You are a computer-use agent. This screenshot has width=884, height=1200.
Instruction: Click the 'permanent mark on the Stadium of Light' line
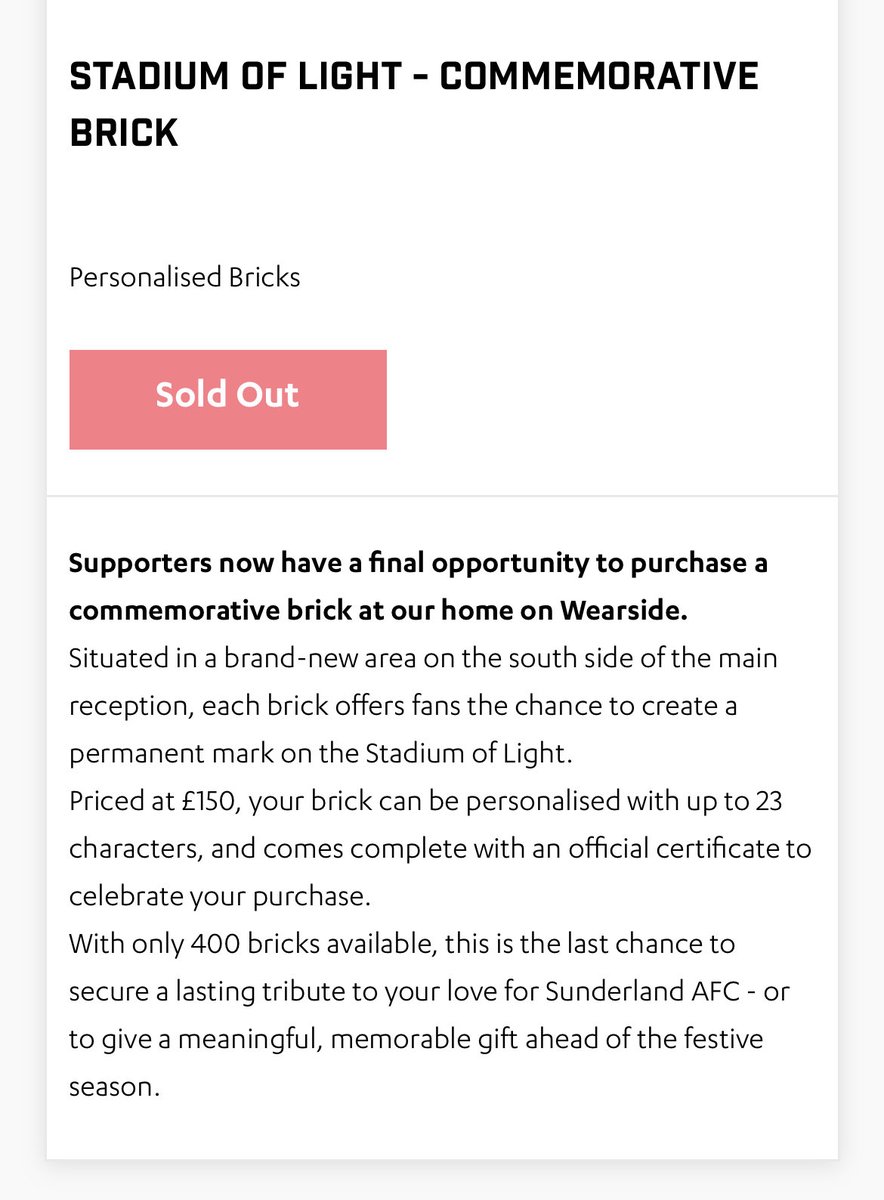[321, 754]
